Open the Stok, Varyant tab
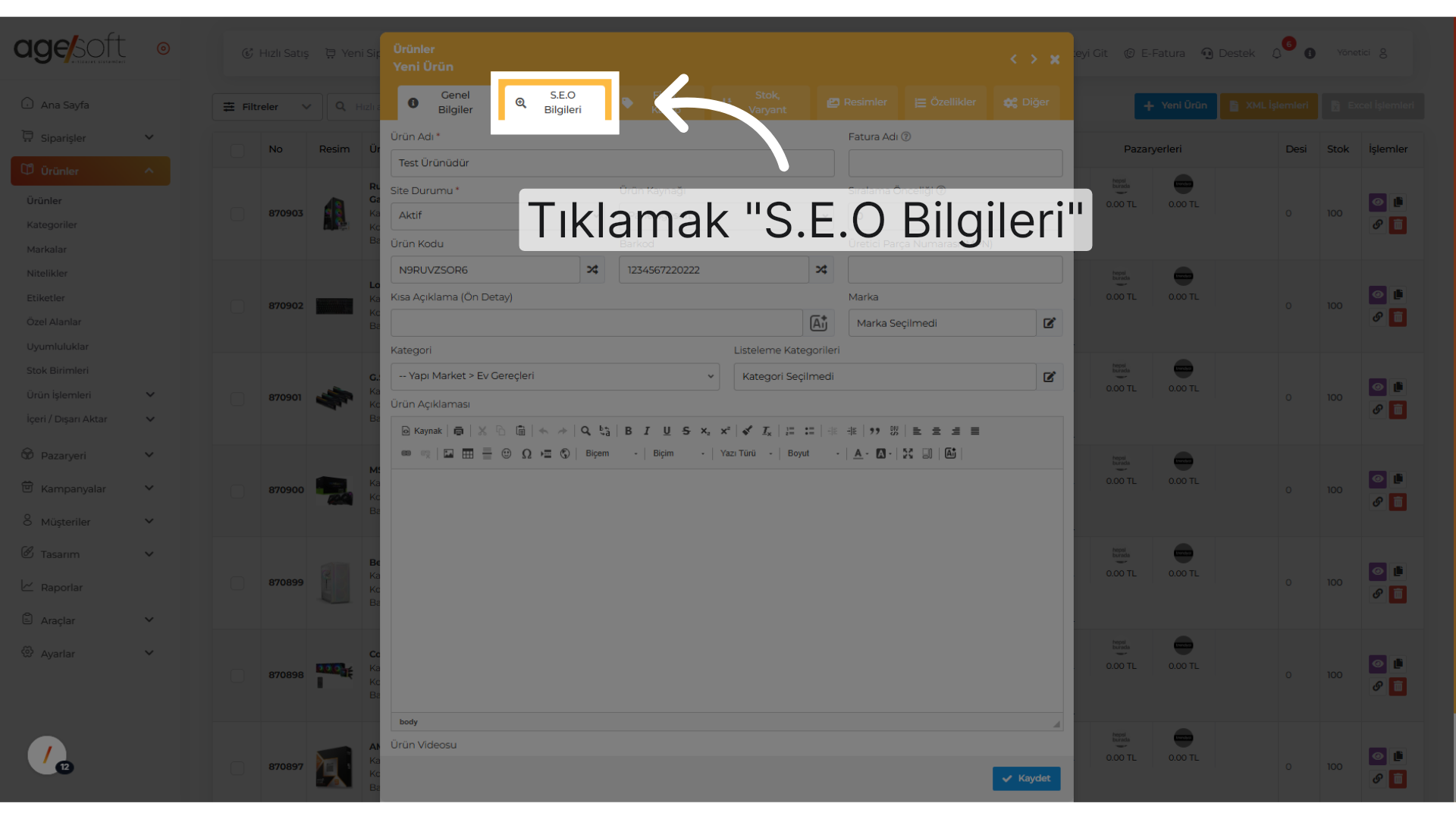1456x819 pixels. 761,102
